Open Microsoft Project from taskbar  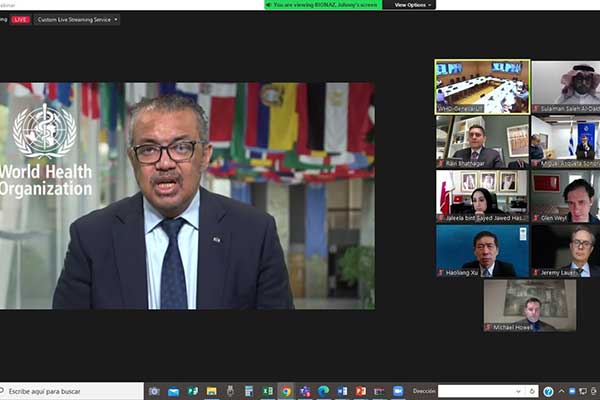(192, 391)
